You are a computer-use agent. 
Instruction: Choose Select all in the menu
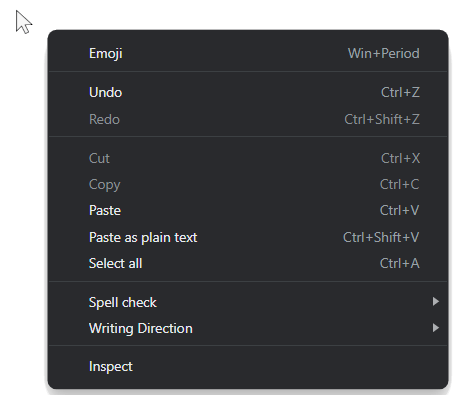pyautogui.click(x=248, y=263)
